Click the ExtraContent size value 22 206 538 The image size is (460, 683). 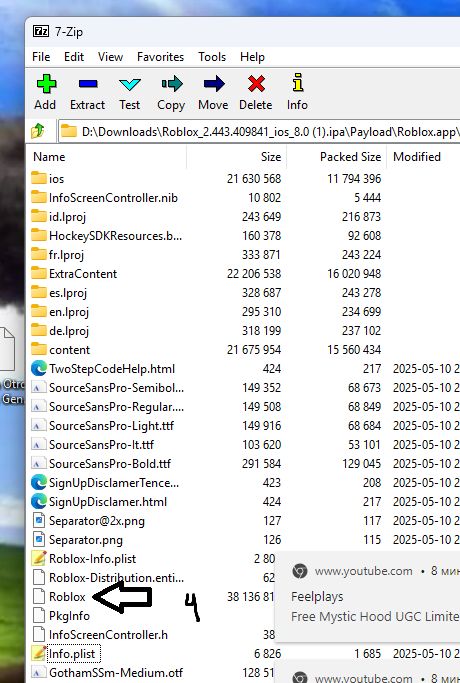254,274
